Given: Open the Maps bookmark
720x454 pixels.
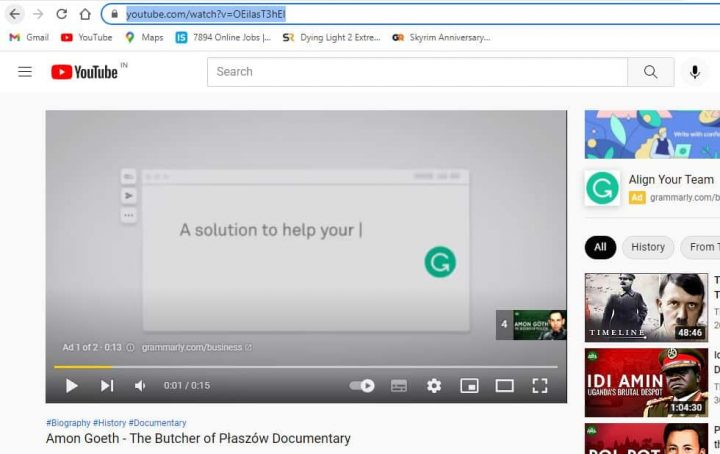Looking at the screenshot, I should pos(144,38).
